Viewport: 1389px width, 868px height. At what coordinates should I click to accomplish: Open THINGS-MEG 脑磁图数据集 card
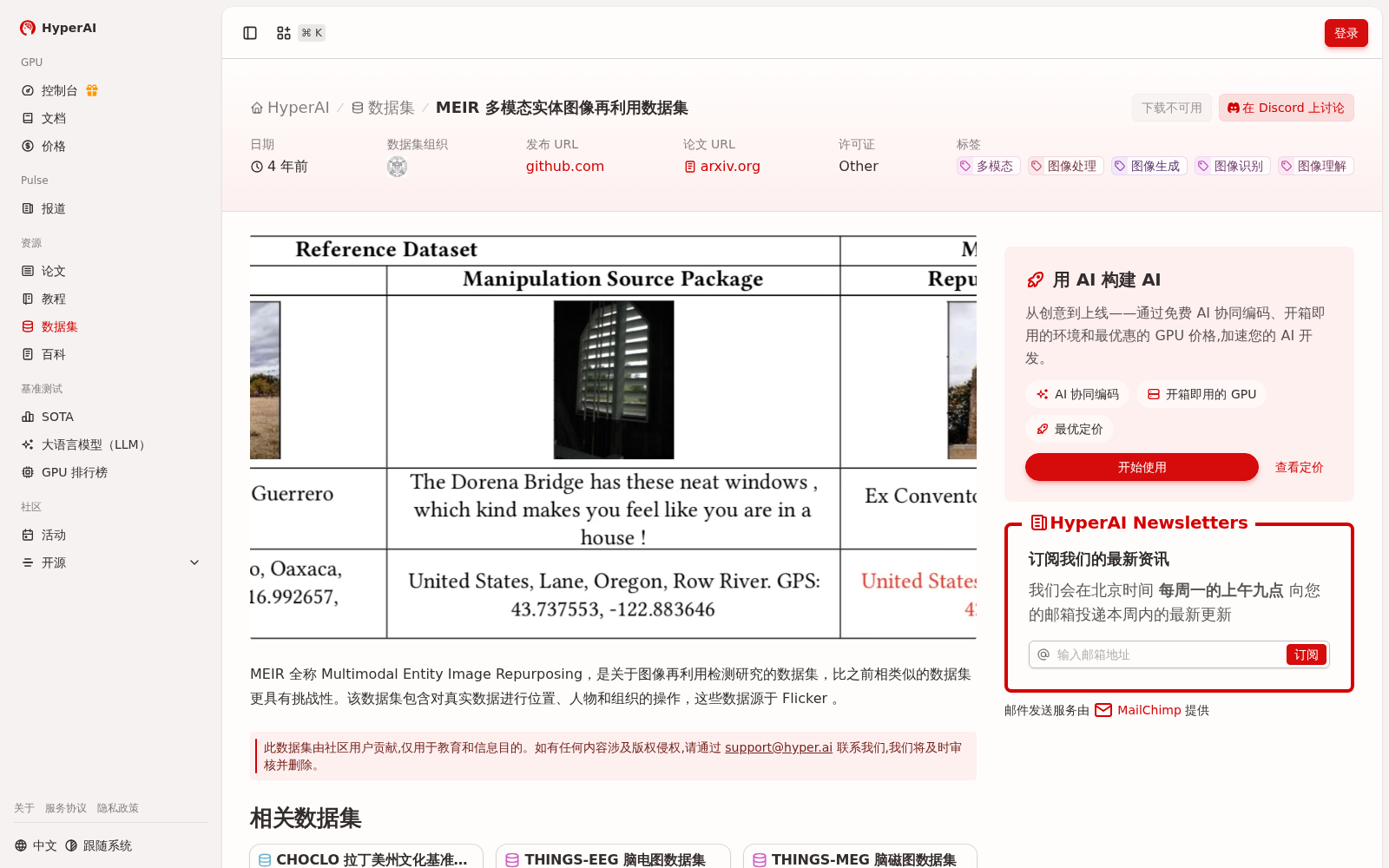(860, 857)
